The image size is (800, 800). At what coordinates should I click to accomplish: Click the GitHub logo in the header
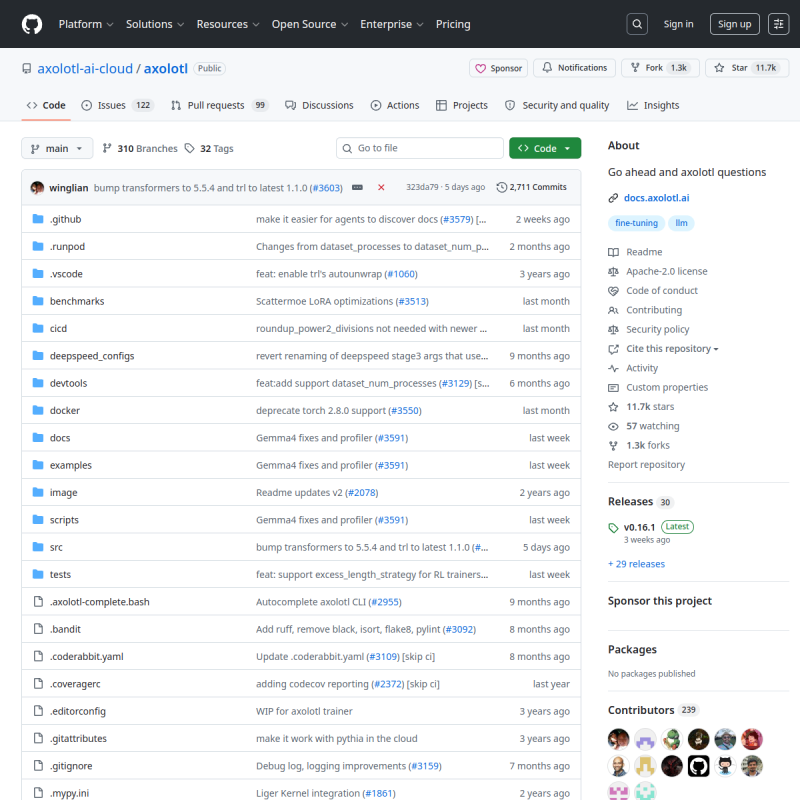(32, 24)
